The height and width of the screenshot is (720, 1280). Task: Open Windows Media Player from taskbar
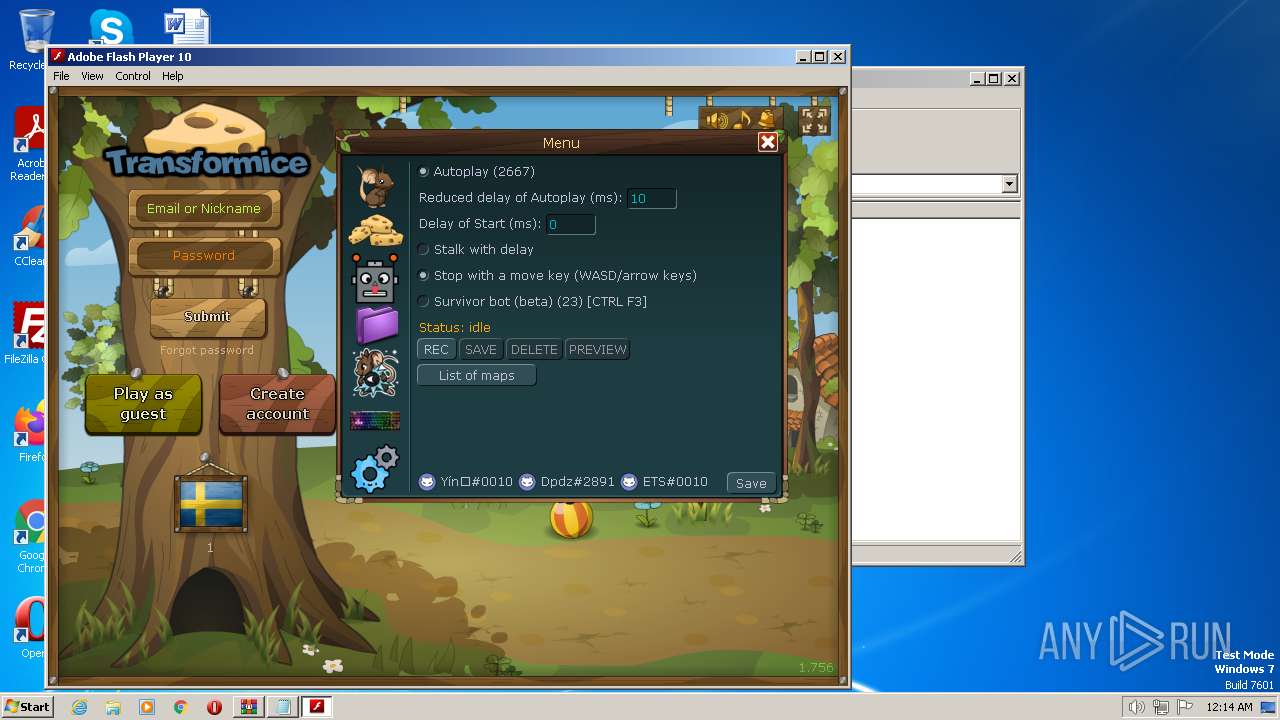[147, 707]
